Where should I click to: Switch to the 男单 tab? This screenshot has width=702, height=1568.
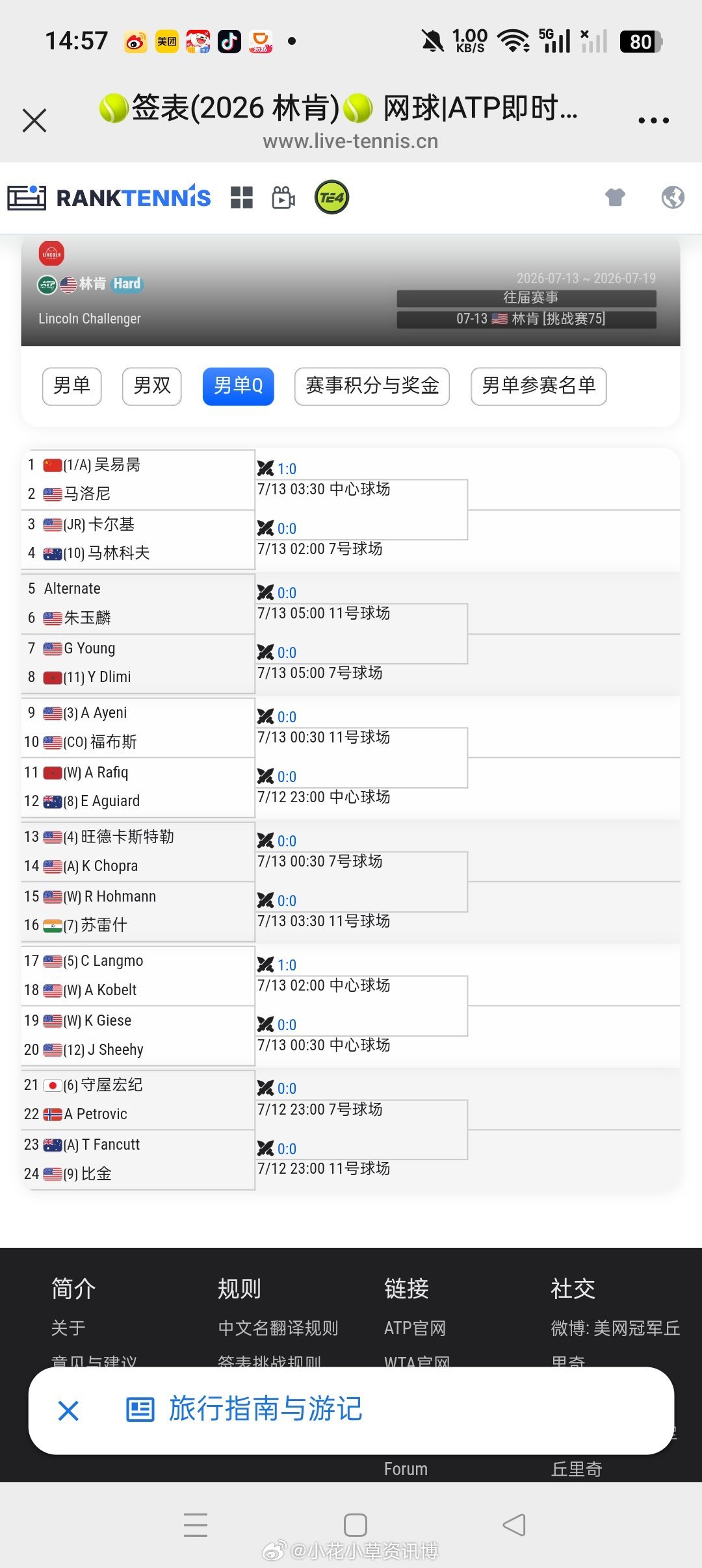pyautogui.click(x=71, y=386)
